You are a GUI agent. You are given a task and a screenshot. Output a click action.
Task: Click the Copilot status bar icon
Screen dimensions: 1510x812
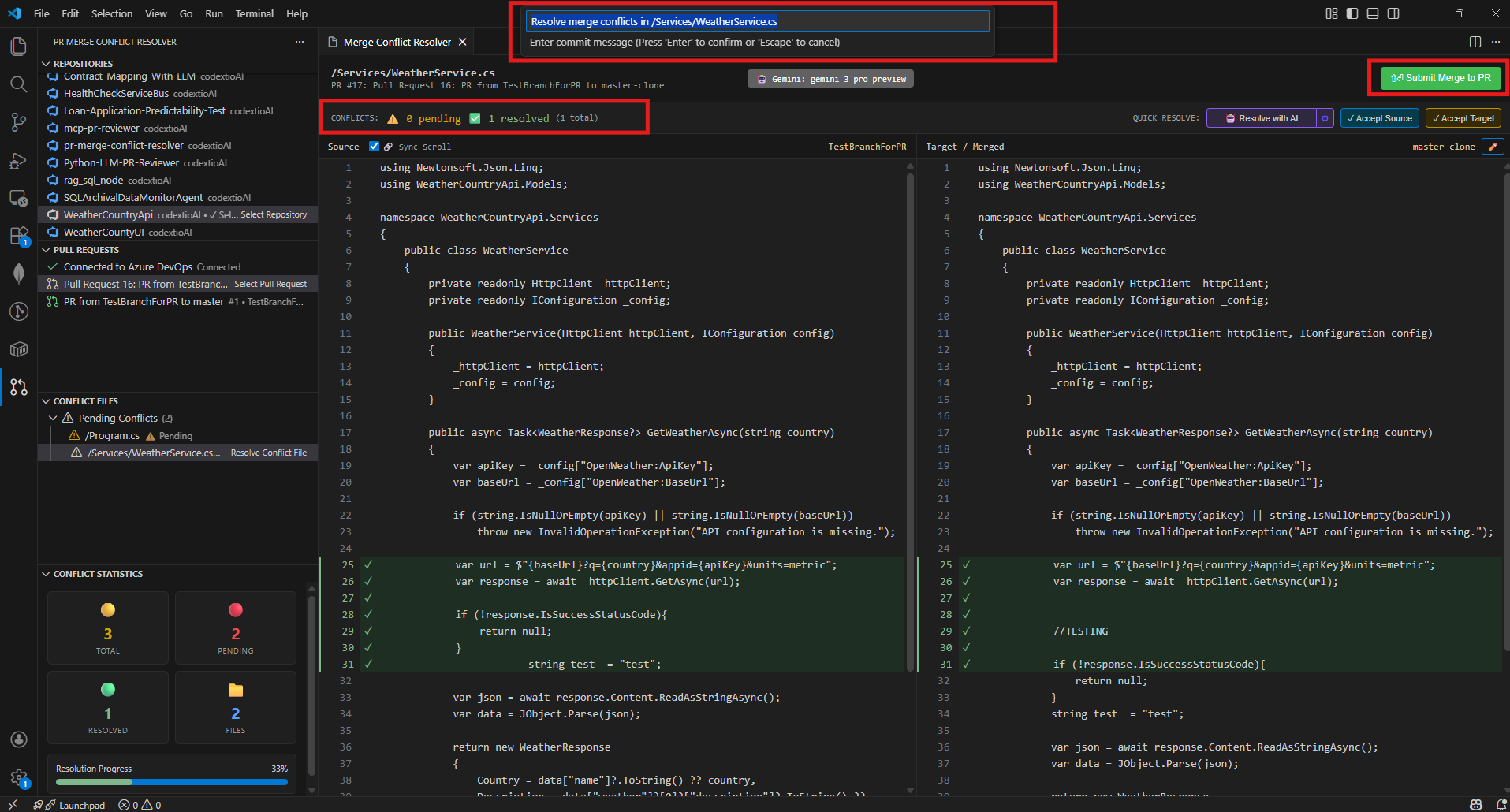pyautogui.click(x=1476, y=805)
